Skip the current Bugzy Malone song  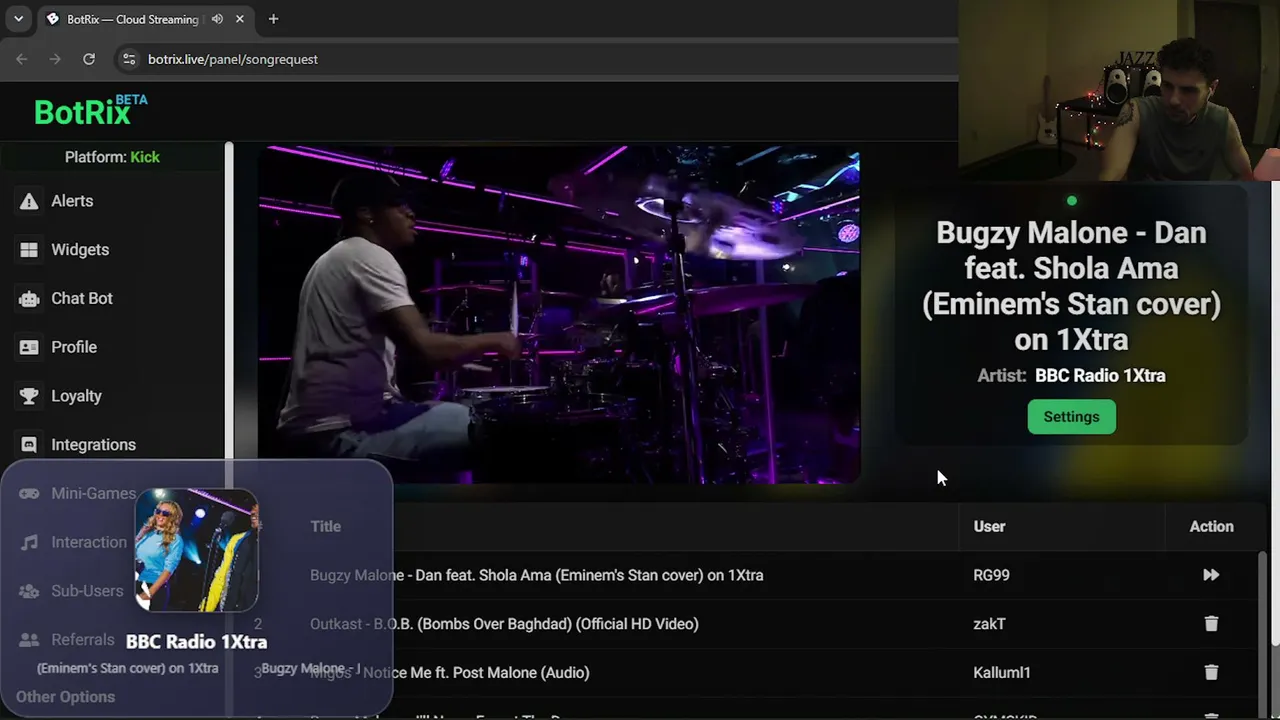pos(1211,575)
